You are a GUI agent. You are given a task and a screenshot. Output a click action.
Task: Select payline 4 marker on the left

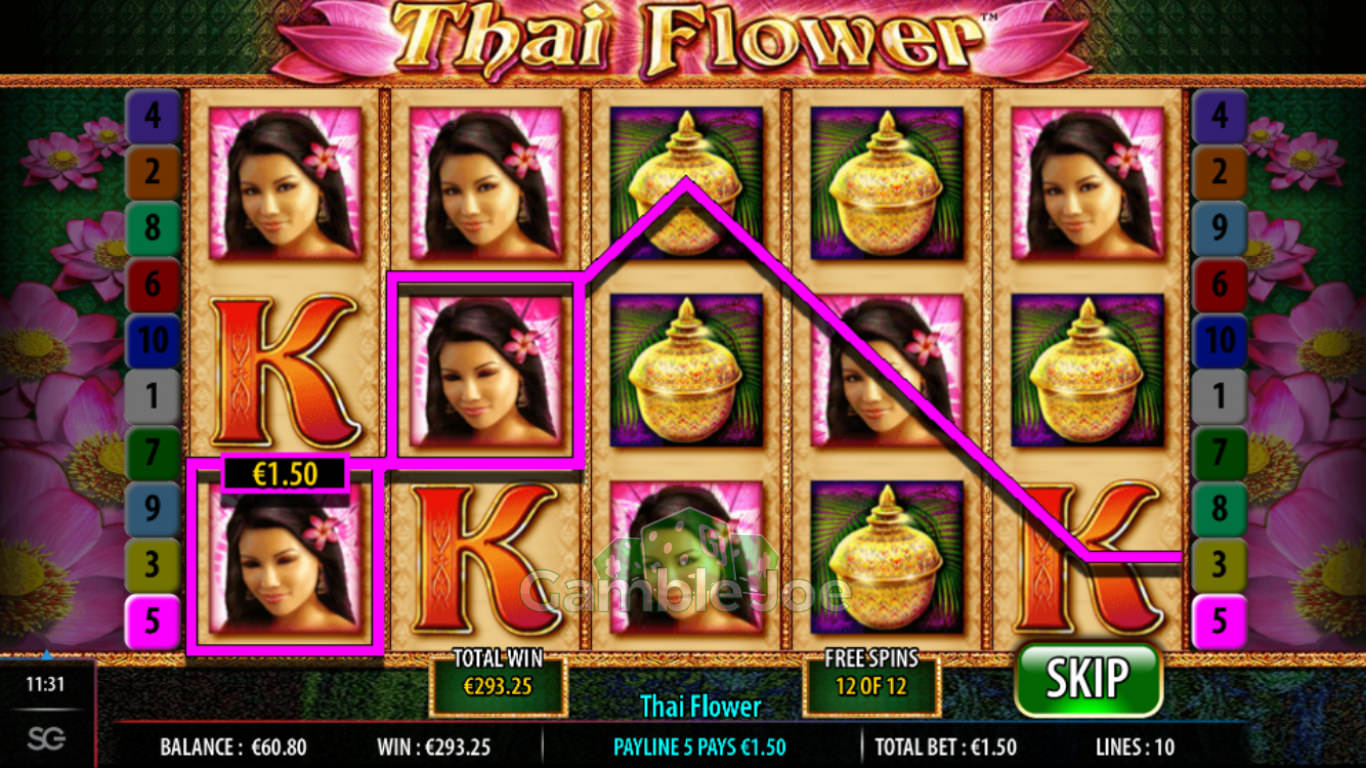[x=152, y=116]
